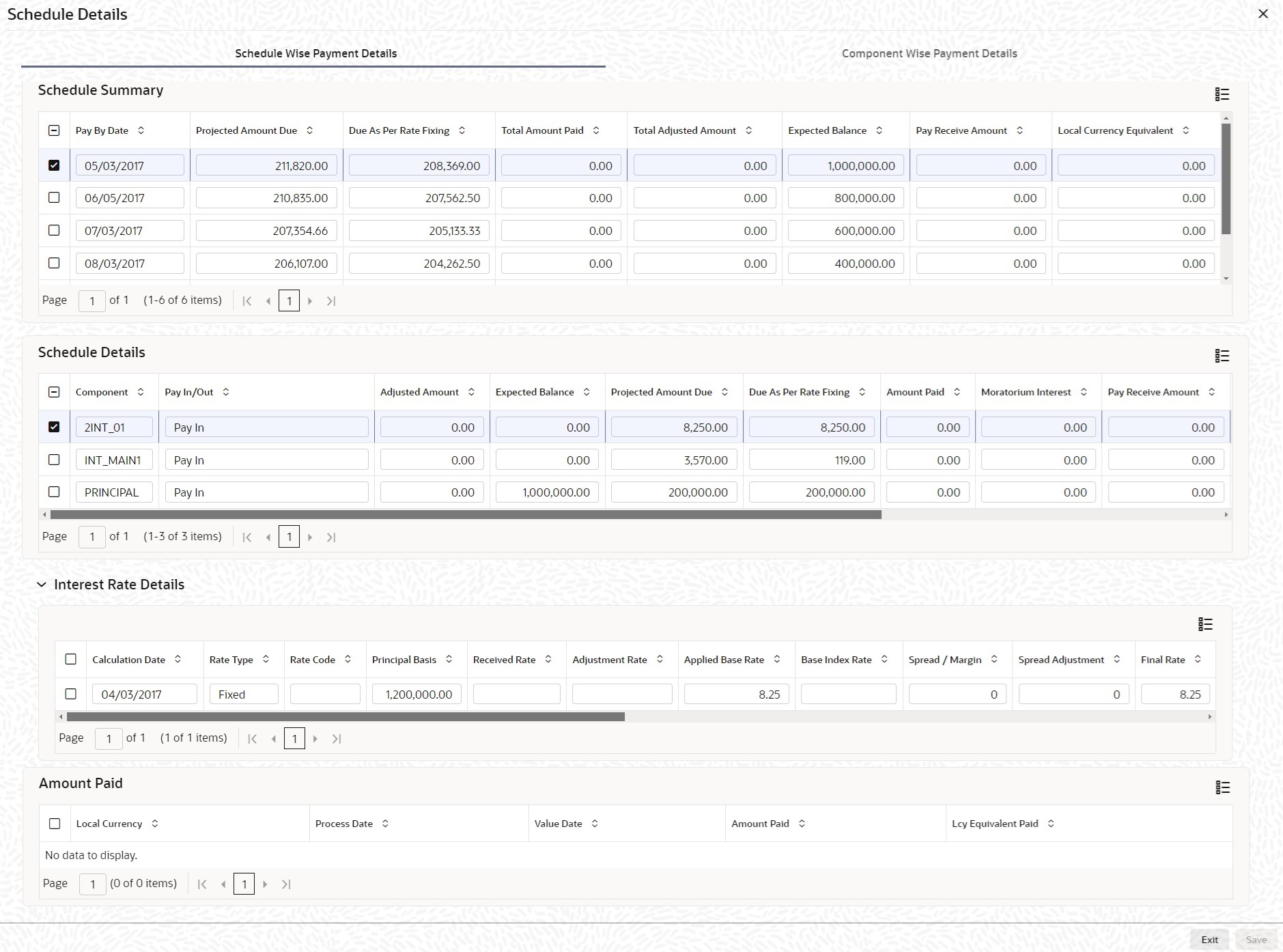1283x952 pixels.
Task: Select the INT_MAIN1 component row checkbox
Action: (54, 460)
